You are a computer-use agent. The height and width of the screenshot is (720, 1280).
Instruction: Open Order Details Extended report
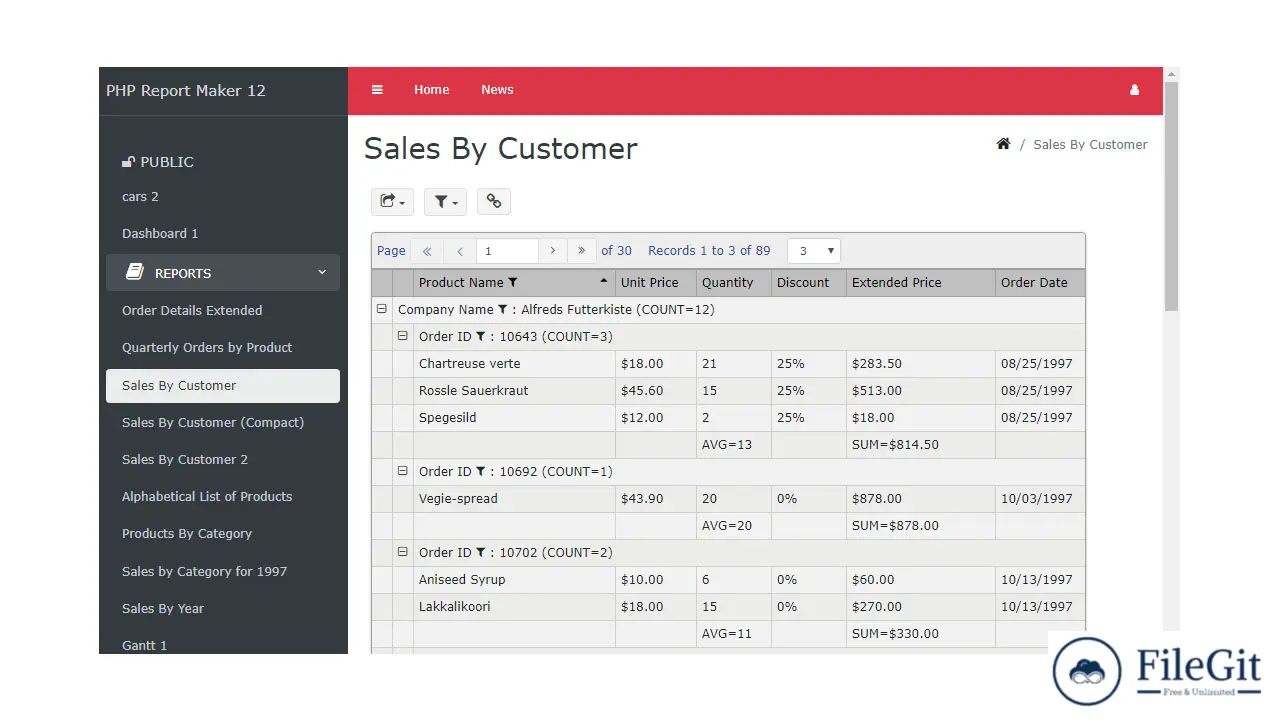tap(192, 311)
